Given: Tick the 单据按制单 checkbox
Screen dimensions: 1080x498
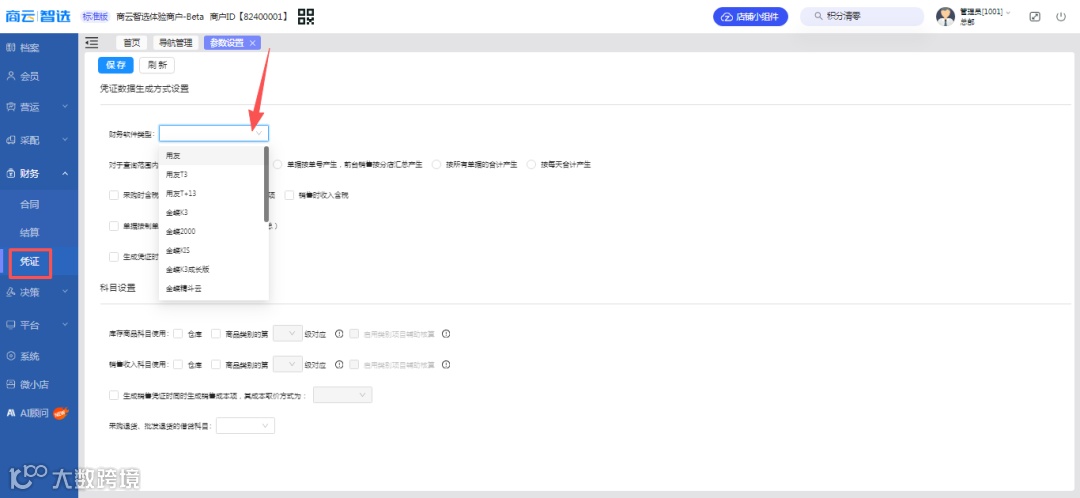Looking at the screenshot, I should click(x=114, y=226).
